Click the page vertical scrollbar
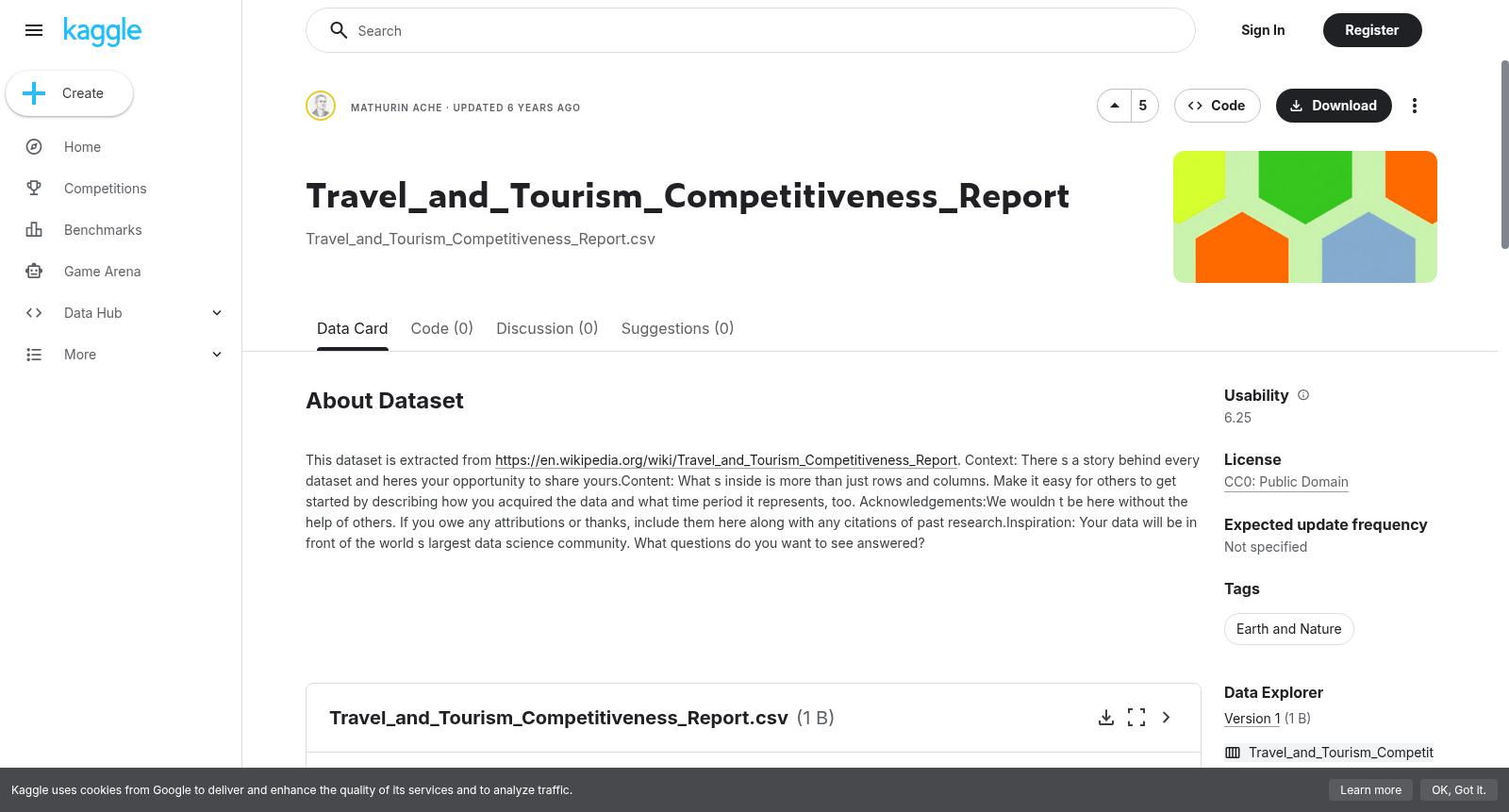 1504,155
